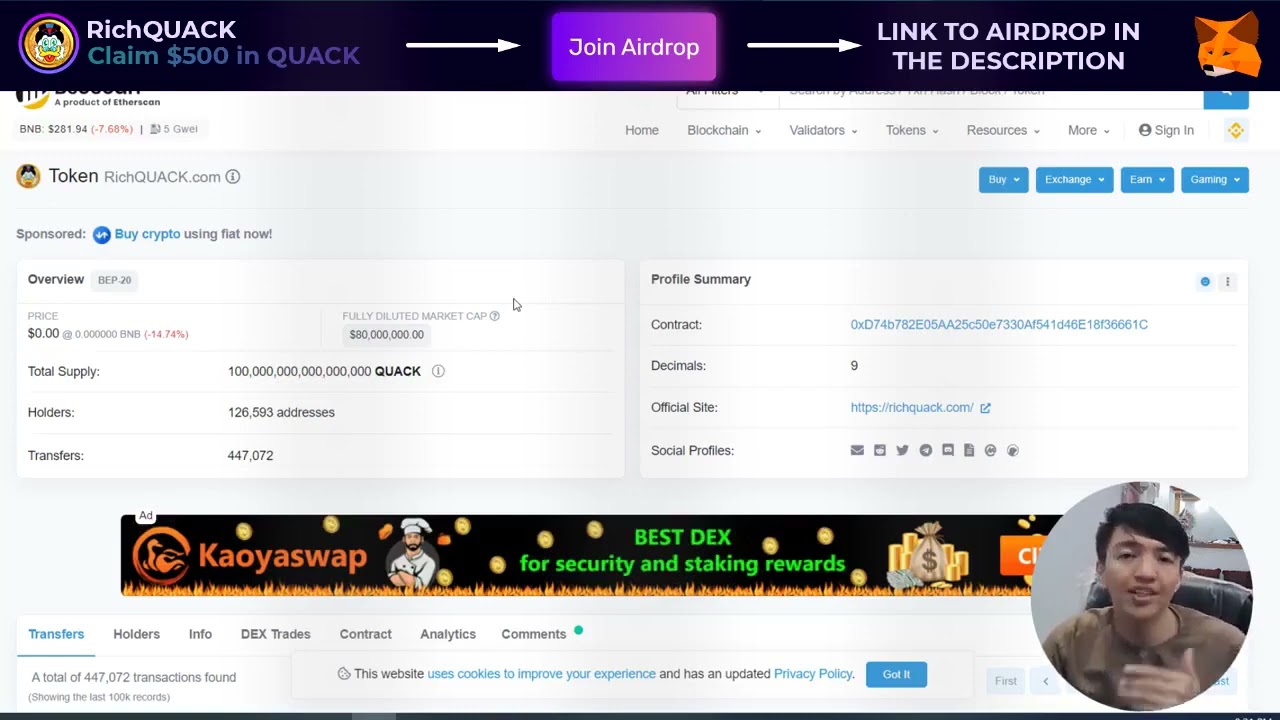Click the info icon beside Total Supply

[438, 371]
